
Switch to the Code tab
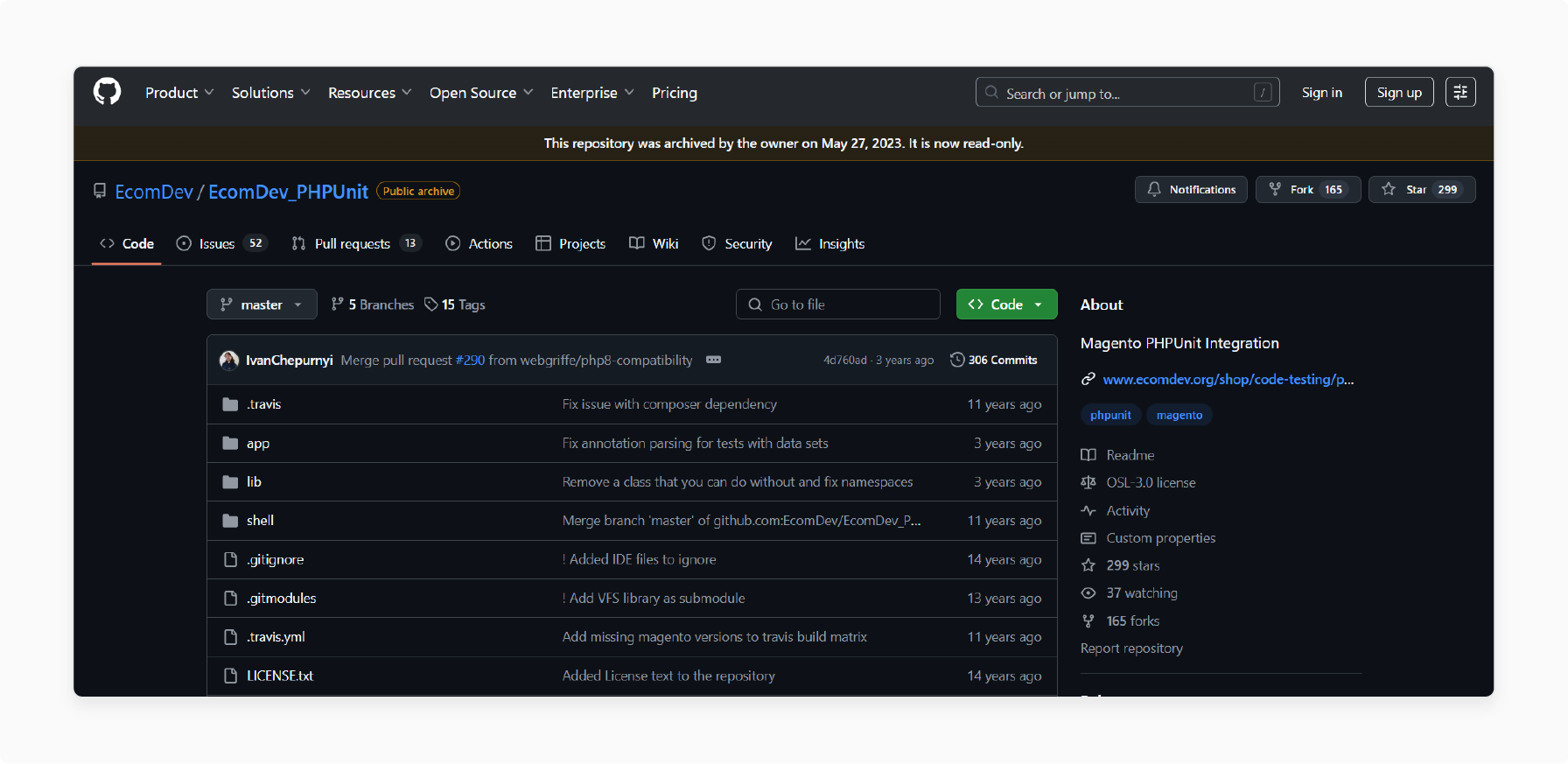click(127, 244)
